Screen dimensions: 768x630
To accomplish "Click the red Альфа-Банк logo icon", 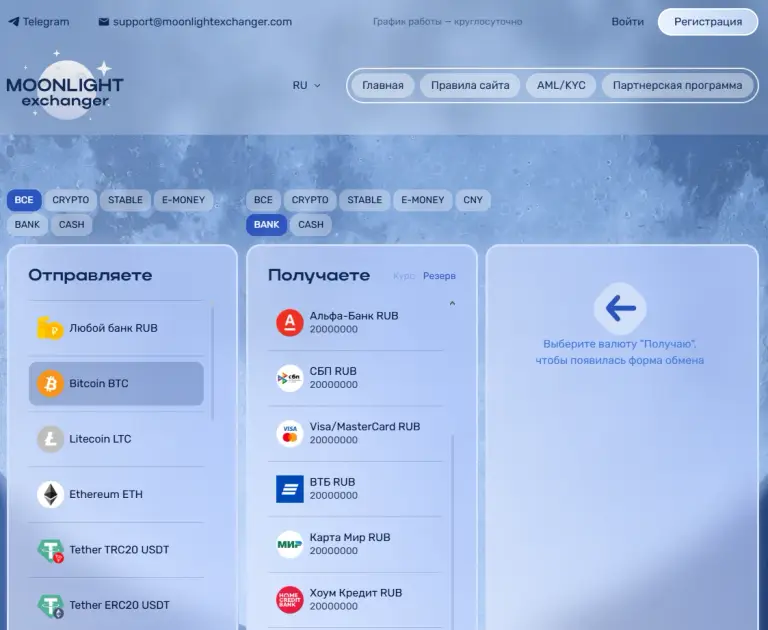I will point(289,323).
